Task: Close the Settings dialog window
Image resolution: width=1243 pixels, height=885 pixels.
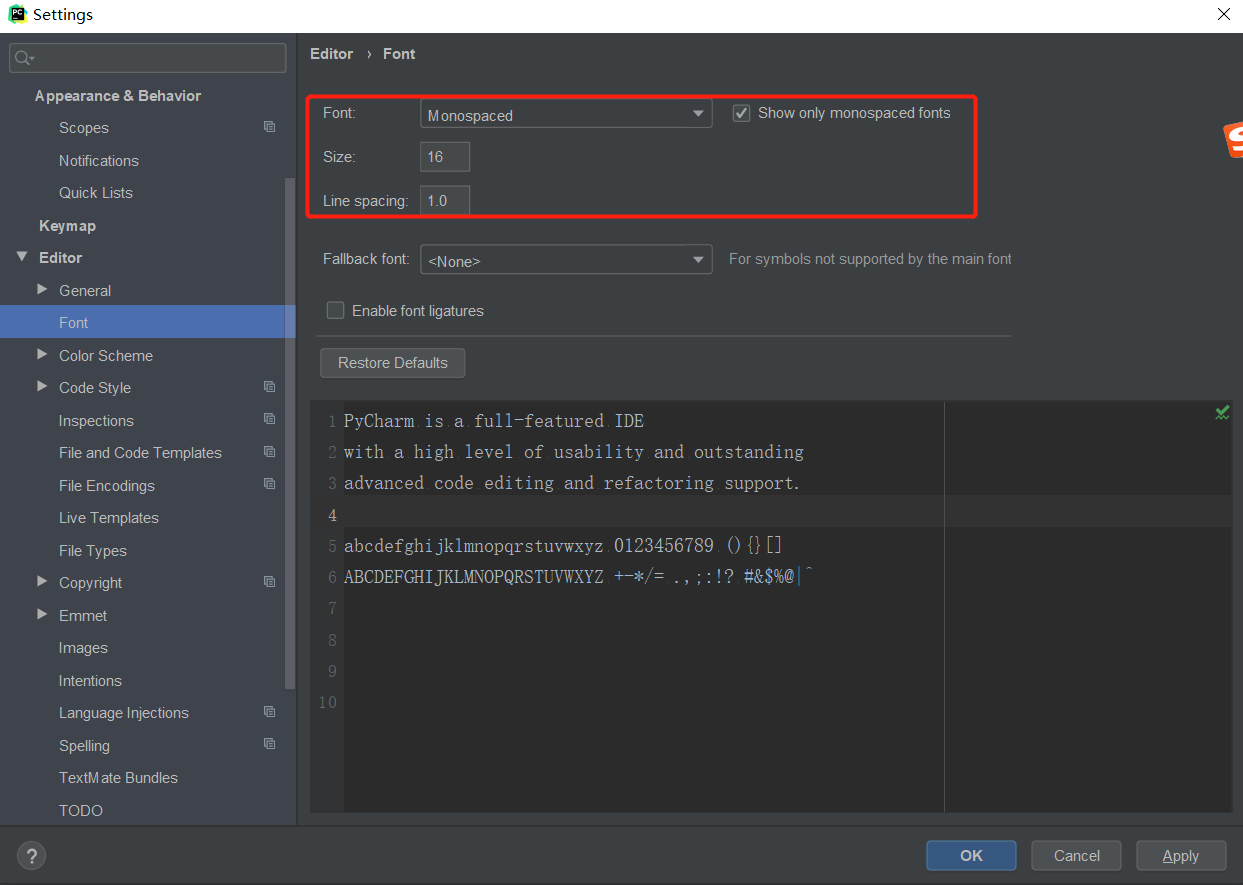Action: [x=1224, y=14]
